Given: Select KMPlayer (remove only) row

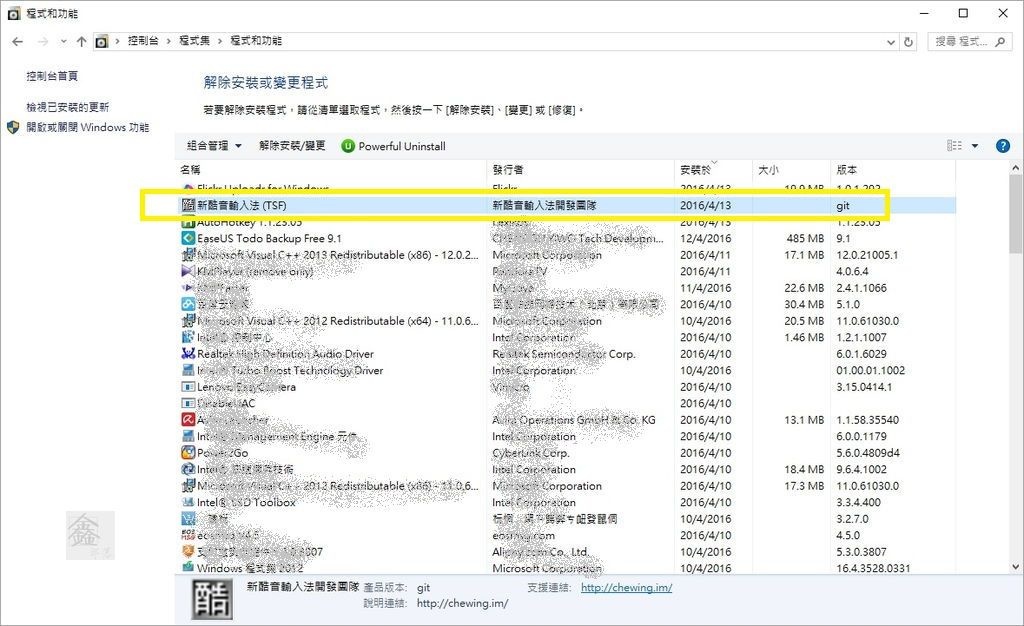Looking at the screenshot, I should (566, 271).
